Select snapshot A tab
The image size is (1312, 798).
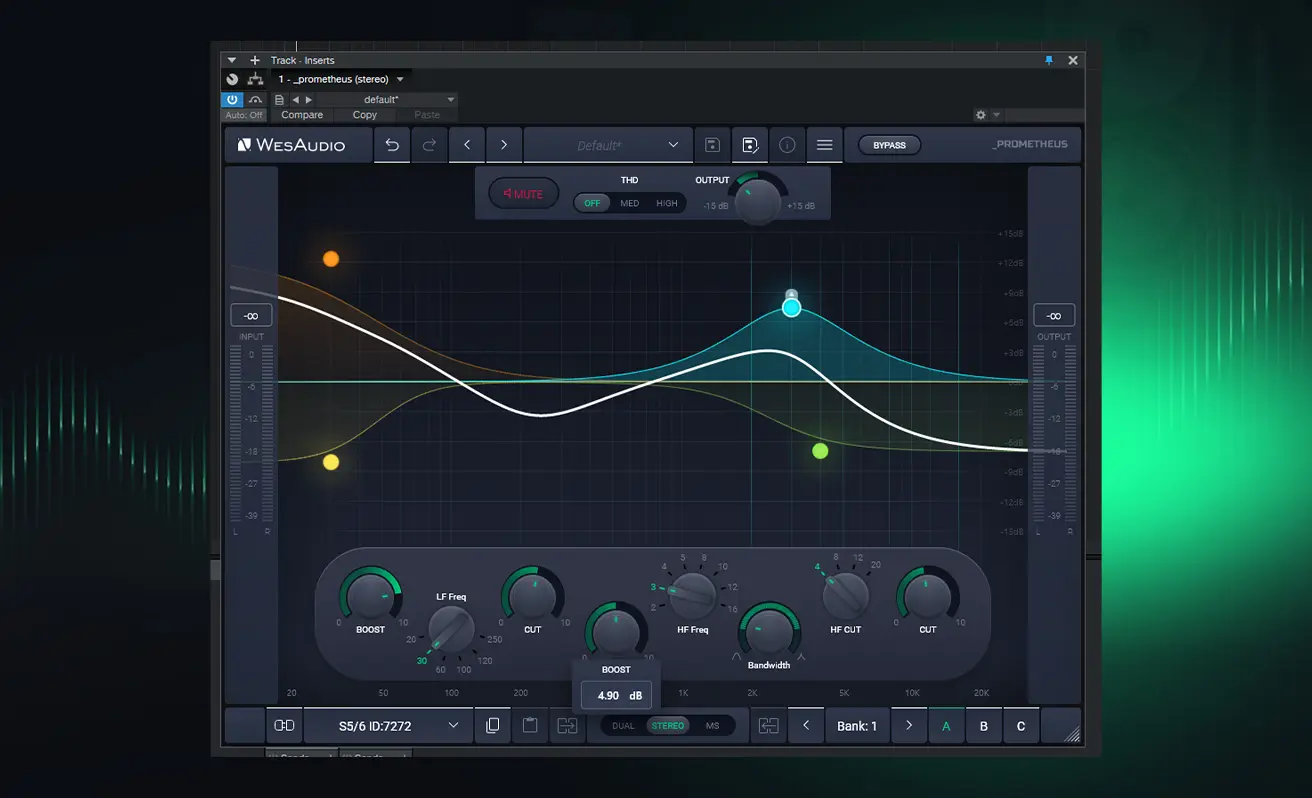point(946,726)
